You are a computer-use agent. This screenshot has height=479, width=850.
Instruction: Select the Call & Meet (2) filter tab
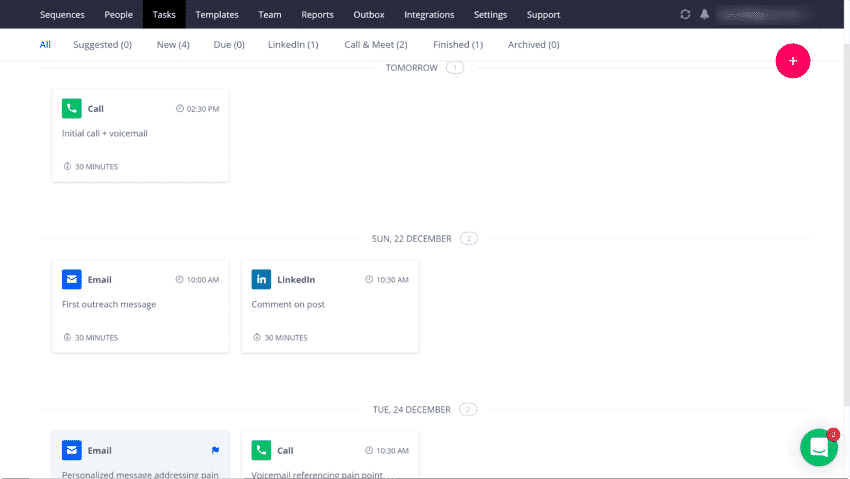tap(376, 44)
